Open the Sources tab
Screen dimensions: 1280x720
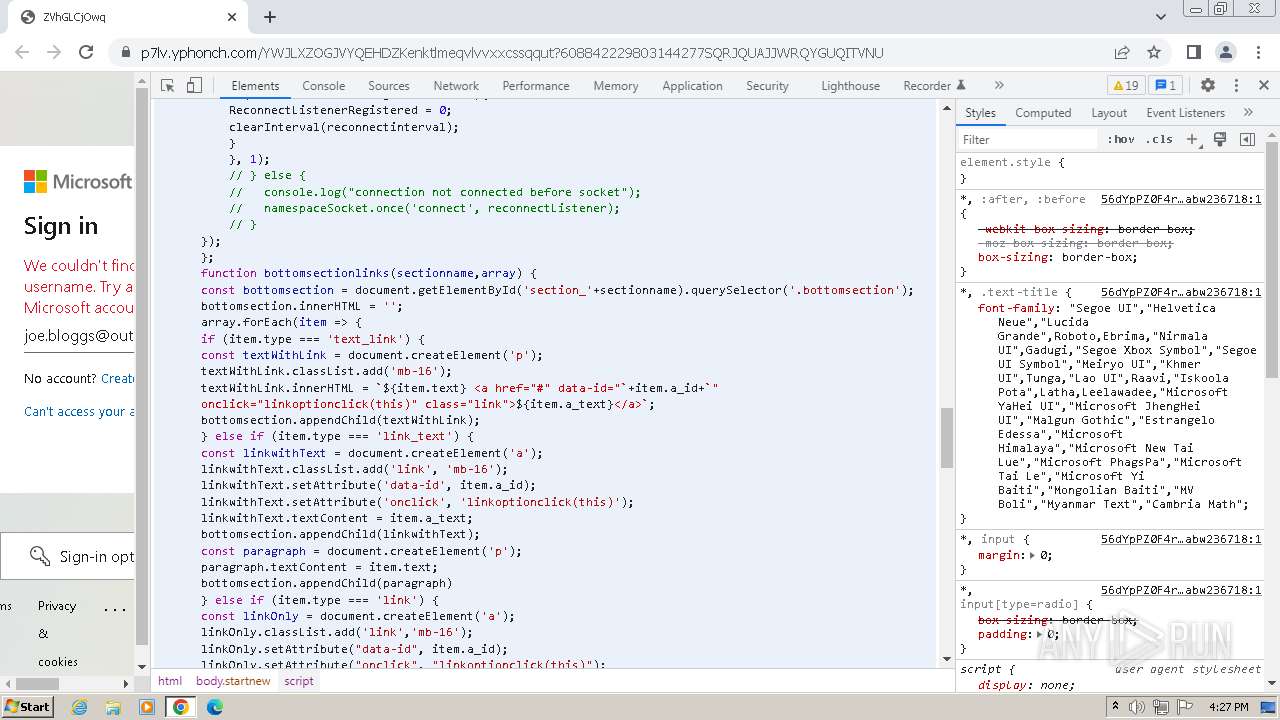[x=389, y=86]
